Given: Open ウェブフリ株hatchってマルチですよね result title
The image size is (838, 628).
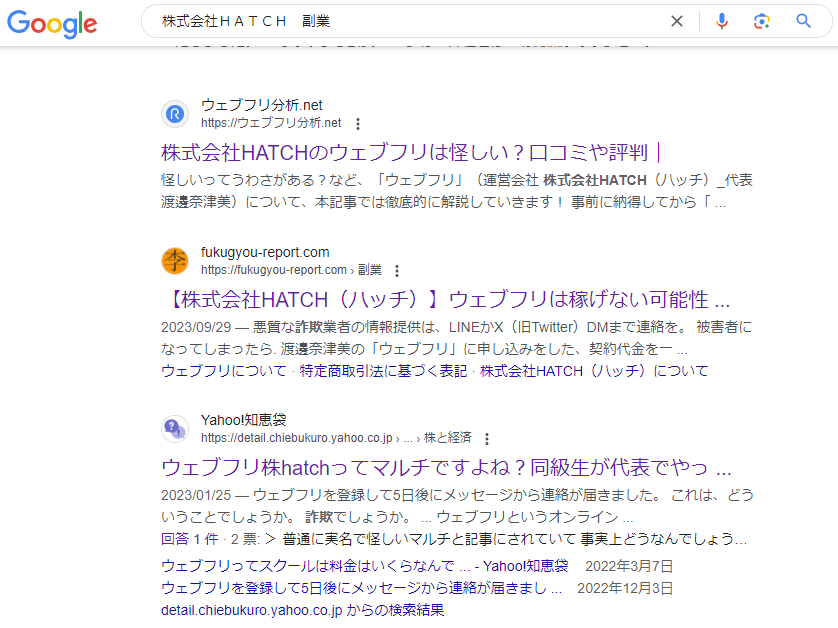Looking at the screenshot, I should (445, 468).
